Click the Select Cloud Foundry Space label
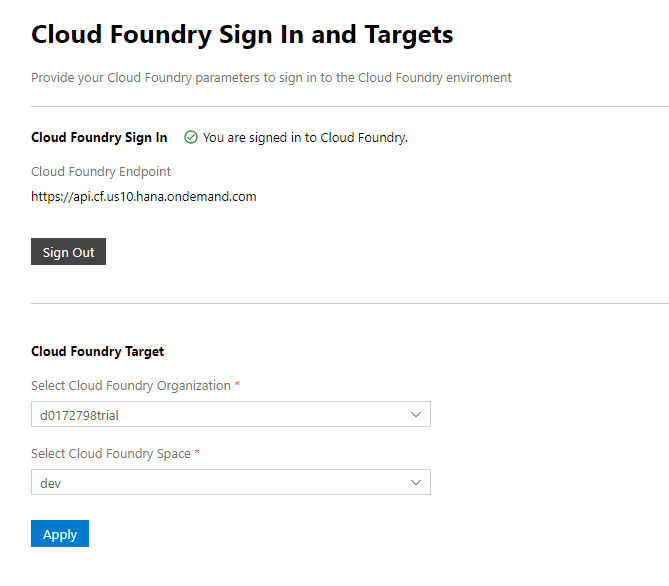This screenshot has width=669, height=586. 110,454
